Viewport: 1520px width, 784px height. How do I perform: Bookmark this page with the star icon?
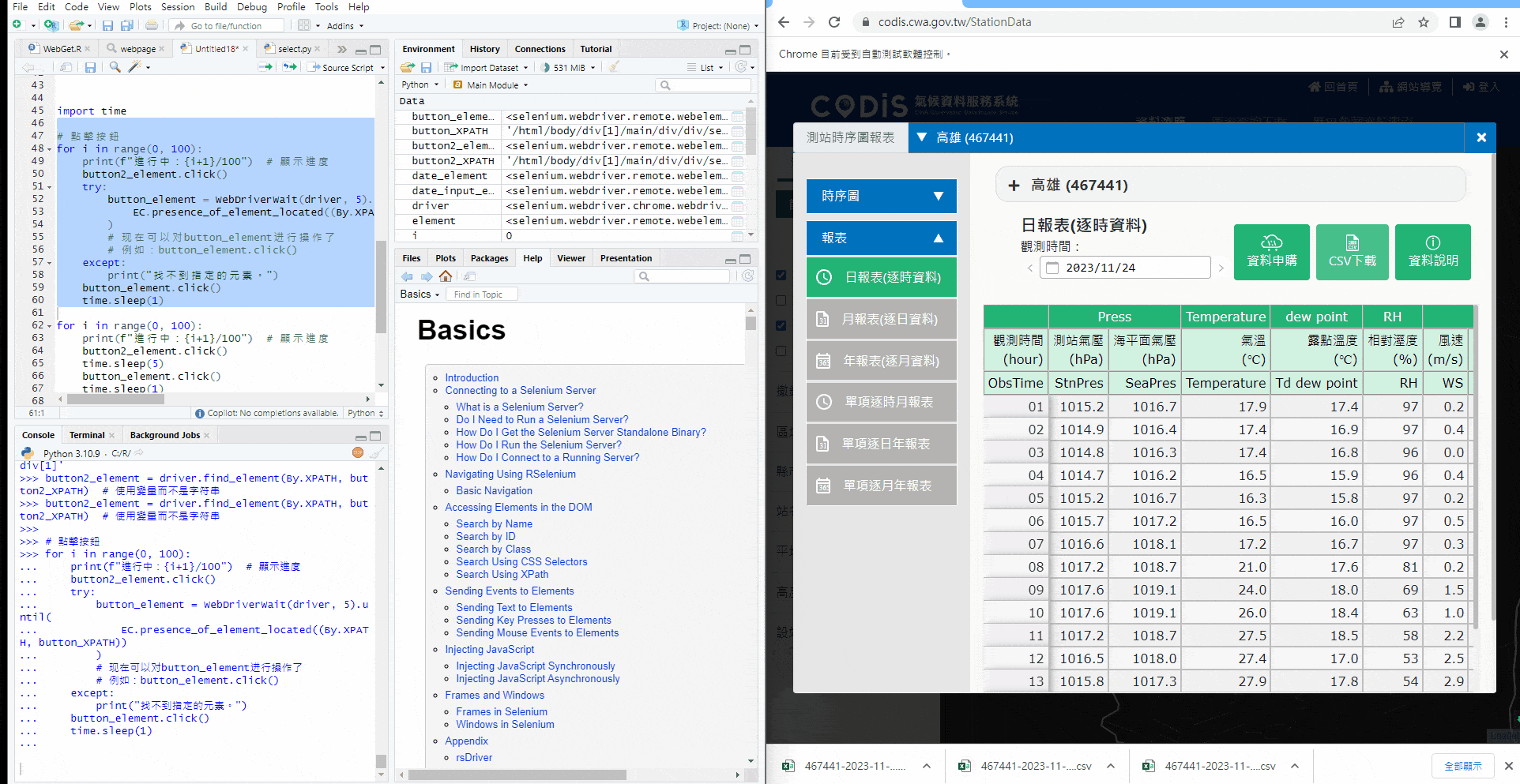pos(1424,22)
